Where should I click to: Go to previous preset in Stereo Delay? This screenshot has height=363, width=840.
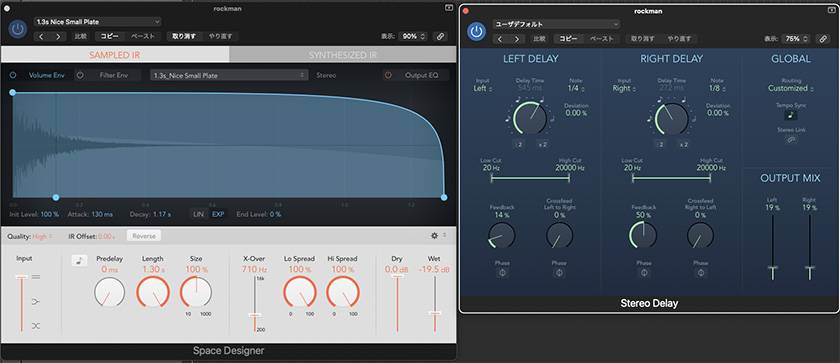pos(500,39)
